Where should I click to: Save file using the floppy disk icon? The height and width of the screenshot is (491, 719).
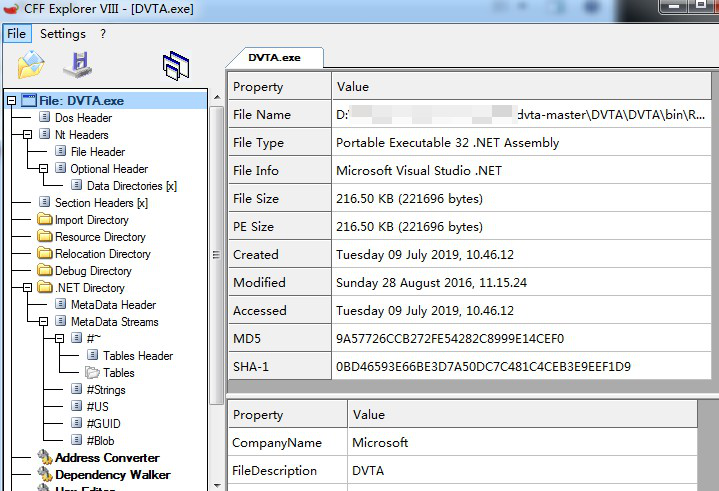pos(78,65)
